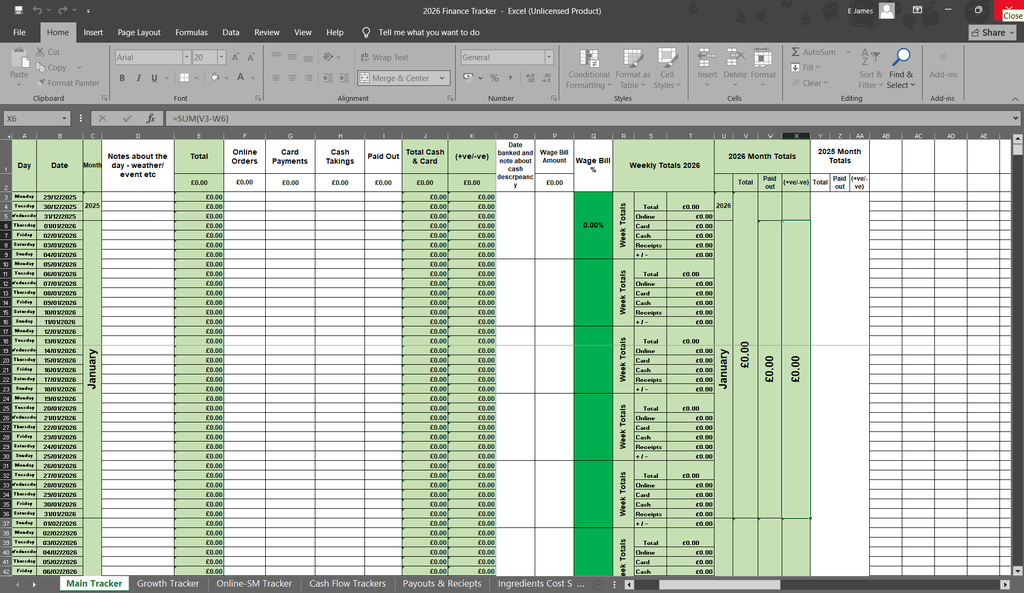
Task: Switch to the Cash Flow Trackers sheet
Action: pos(347,584)
